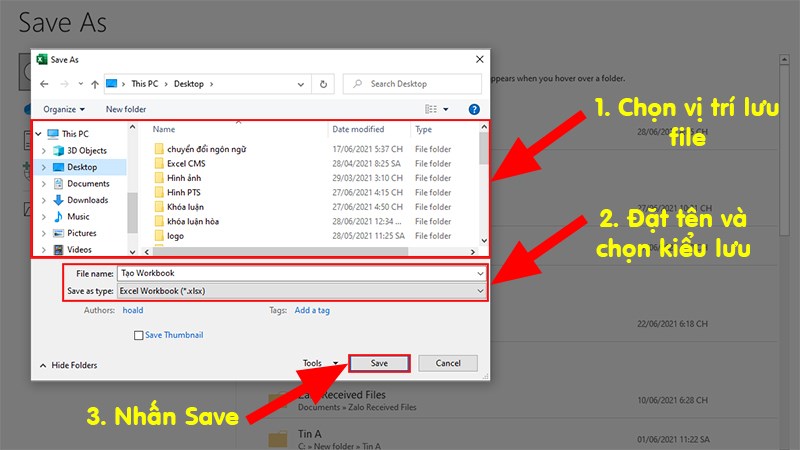Select the chuyển đổi ngôn ngữ folder icon
Viewport: 800px width, 450px height.
click(159, 149)
